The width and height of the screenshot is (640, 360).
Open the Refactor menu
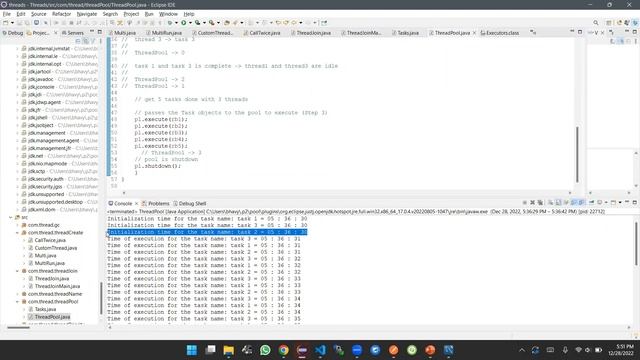point(61,14)
